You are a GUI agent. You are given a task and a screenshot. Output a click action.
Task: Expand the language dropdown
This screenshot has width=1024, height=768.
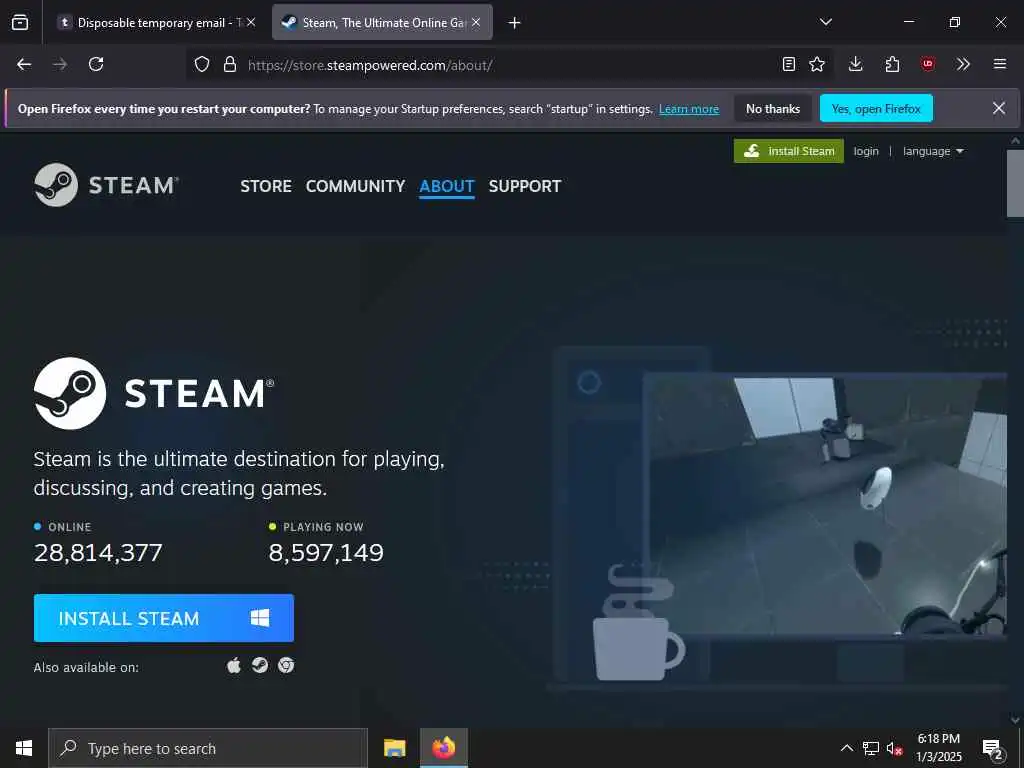coord(933,151)
